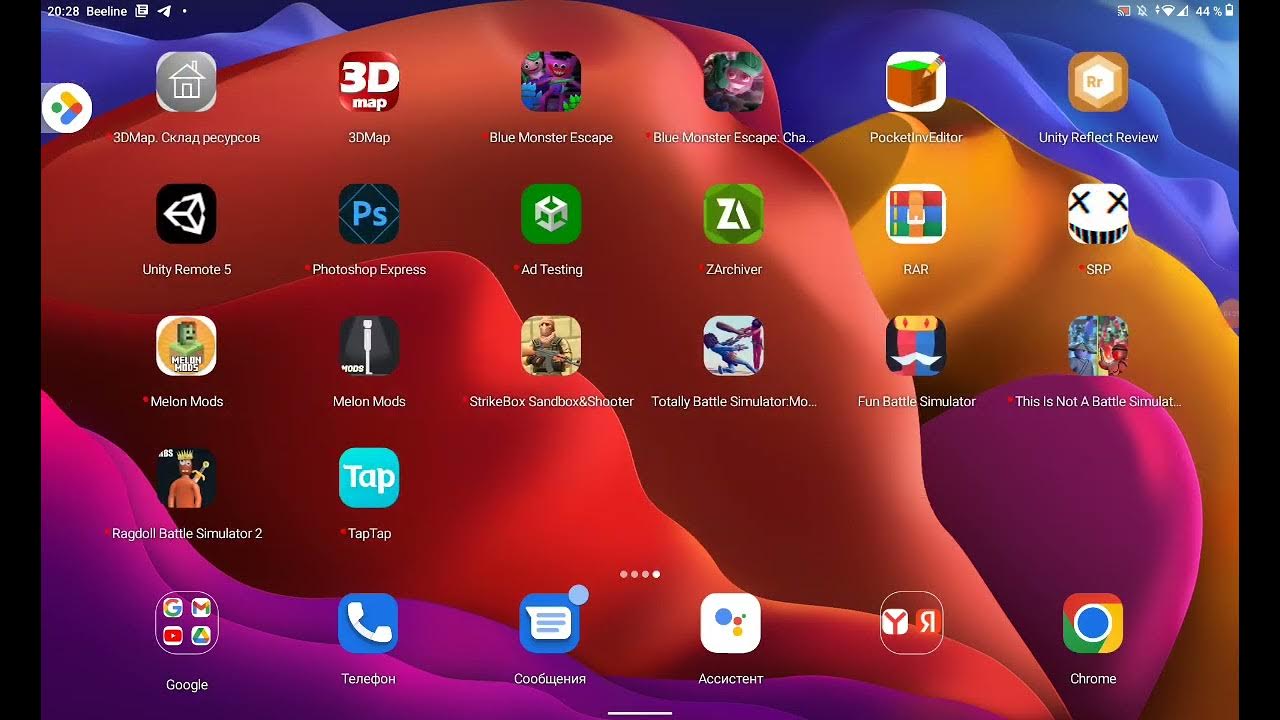Image resolution: width=1280 pixels, height=720 pixels.
Task: Tap the home screen page indicator dots
Action: pyautogui.click(x=640, y=574)
